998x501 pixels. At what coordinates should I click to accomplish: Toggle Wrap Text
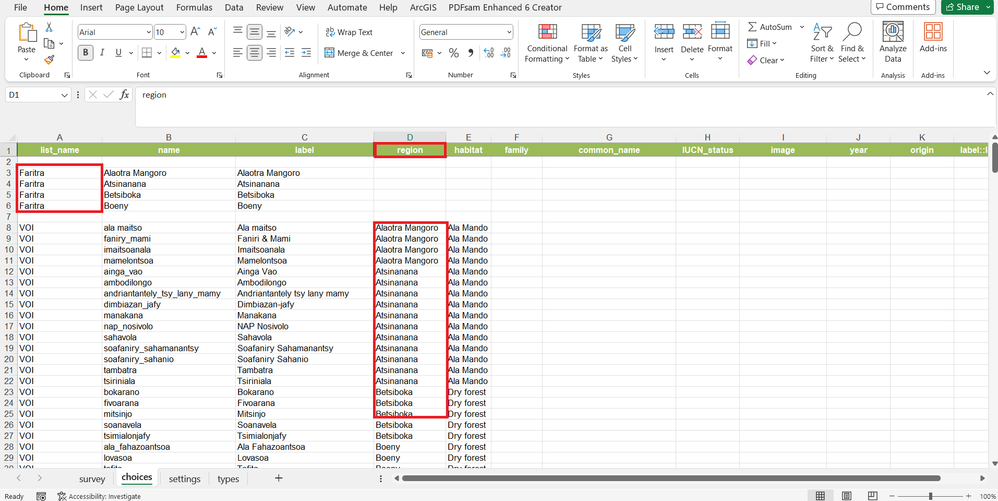click(349, 32)
